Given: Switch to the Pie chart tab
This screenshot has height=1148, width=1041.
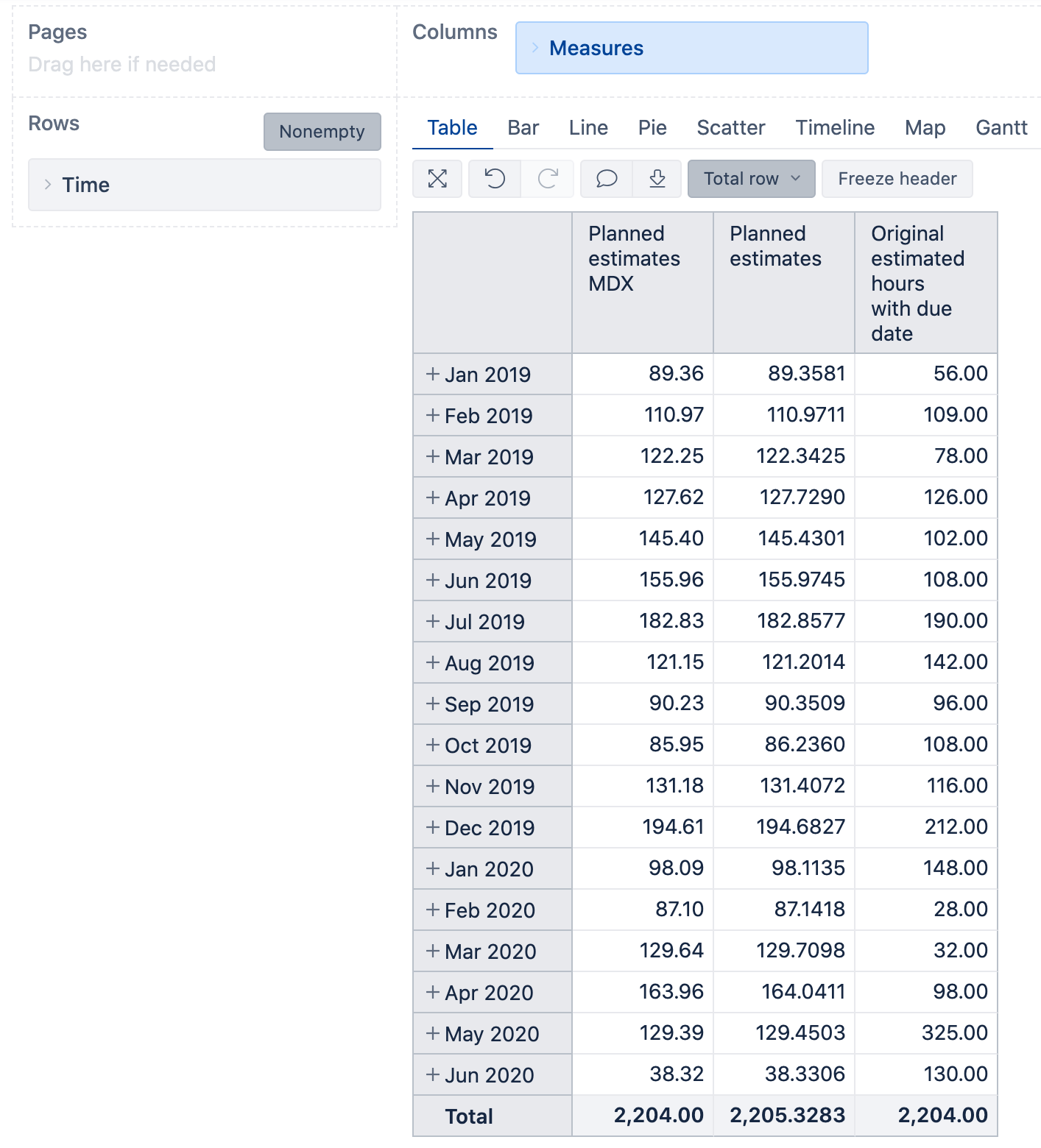Looking at the screenshot, I should tap(652, 128).
